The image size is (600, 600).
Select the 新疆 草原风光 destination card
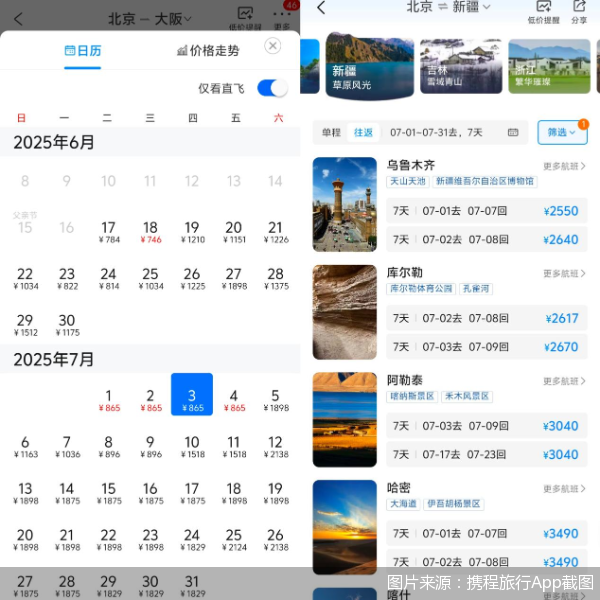tap(369, 66)
